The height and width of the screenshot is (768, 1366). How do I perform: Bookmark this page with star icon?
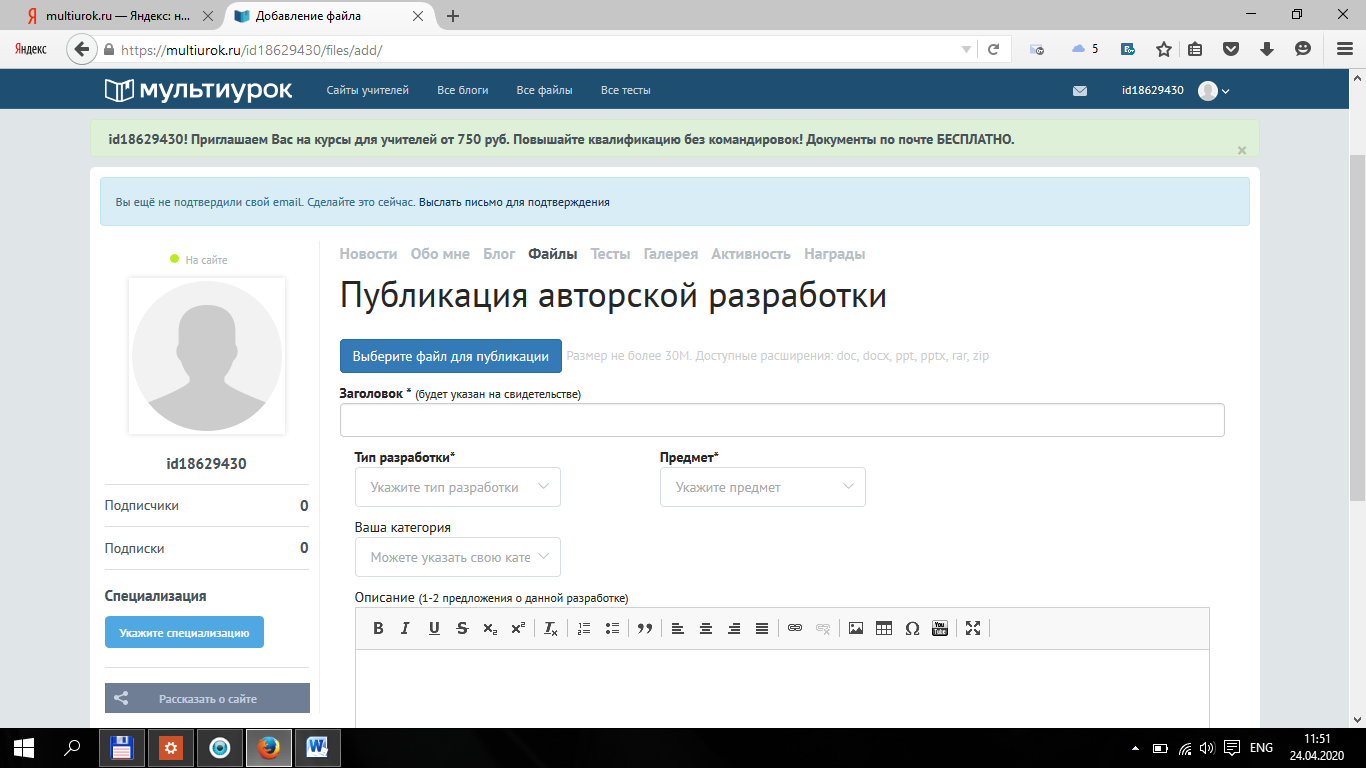pos(1164,49)
